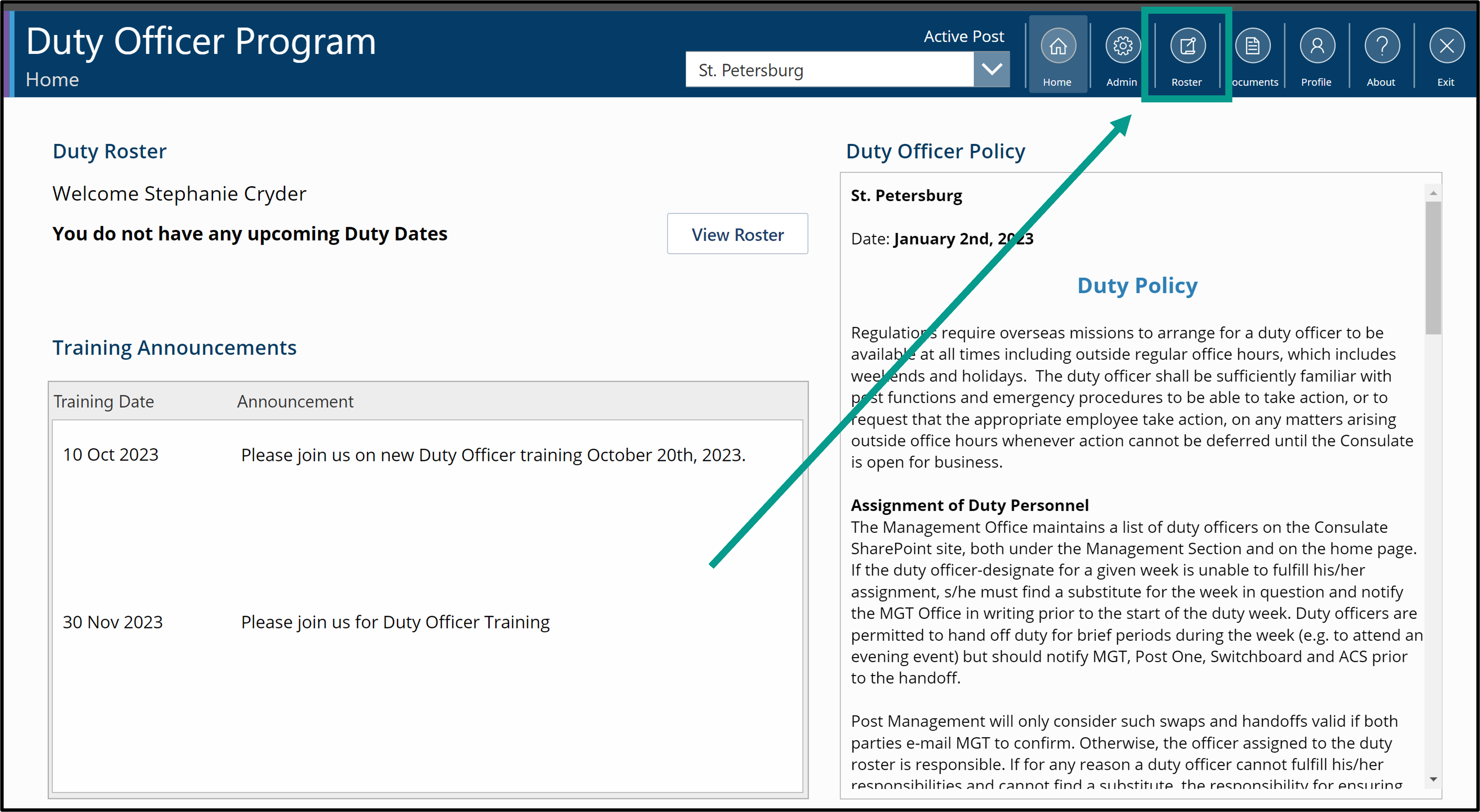Click the 'January 2nd, 2023' policy date

[x=964, y=239]
